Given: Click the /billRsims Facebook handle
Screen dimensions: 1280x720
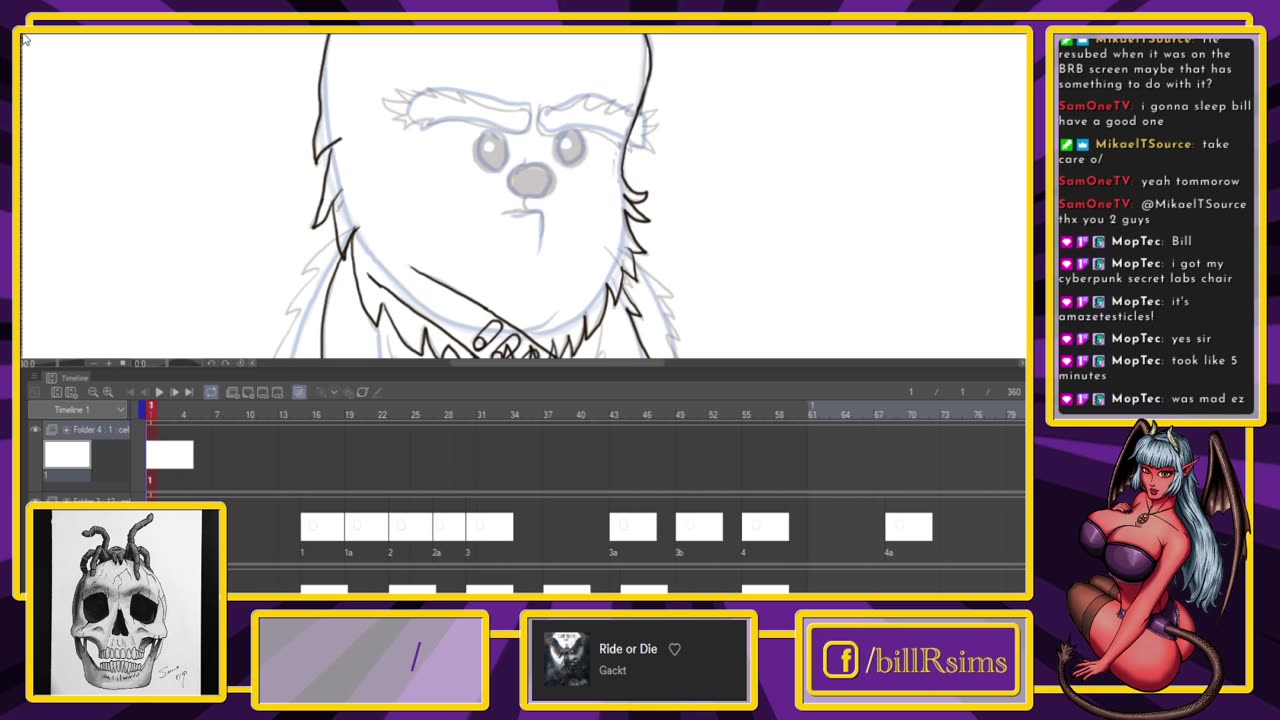Looking at the screenshot, I should pyautogui.click(x=936, y=661).
